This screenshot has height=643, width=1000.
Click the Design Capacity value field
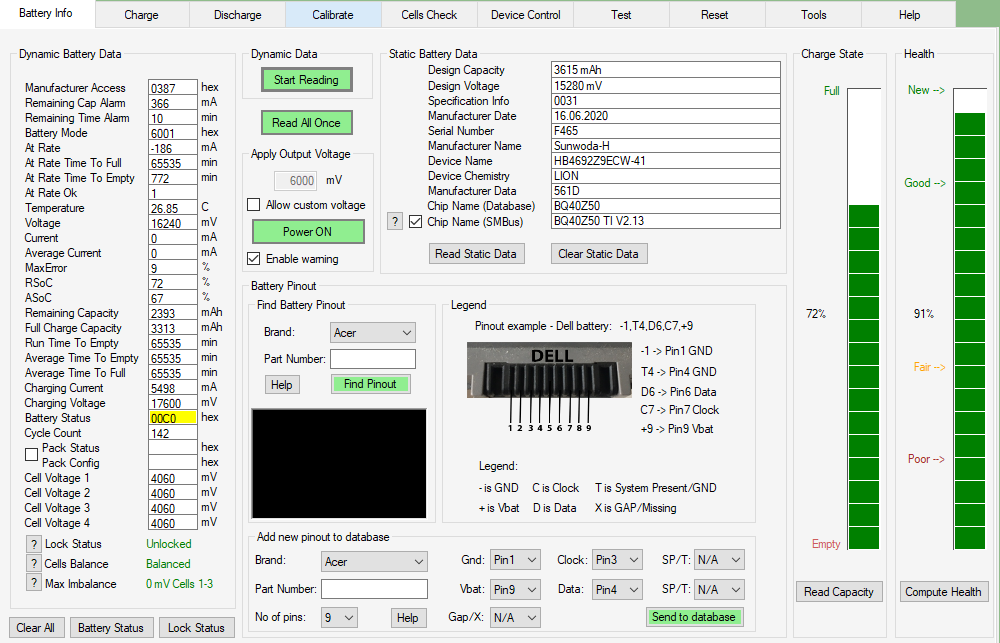point(665,70)
